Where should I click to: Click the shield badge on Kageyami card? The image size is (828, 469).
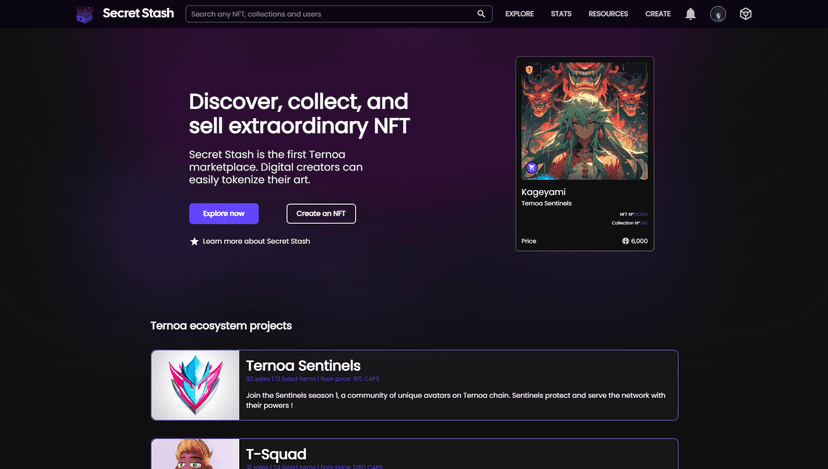(x=529, y=69)
